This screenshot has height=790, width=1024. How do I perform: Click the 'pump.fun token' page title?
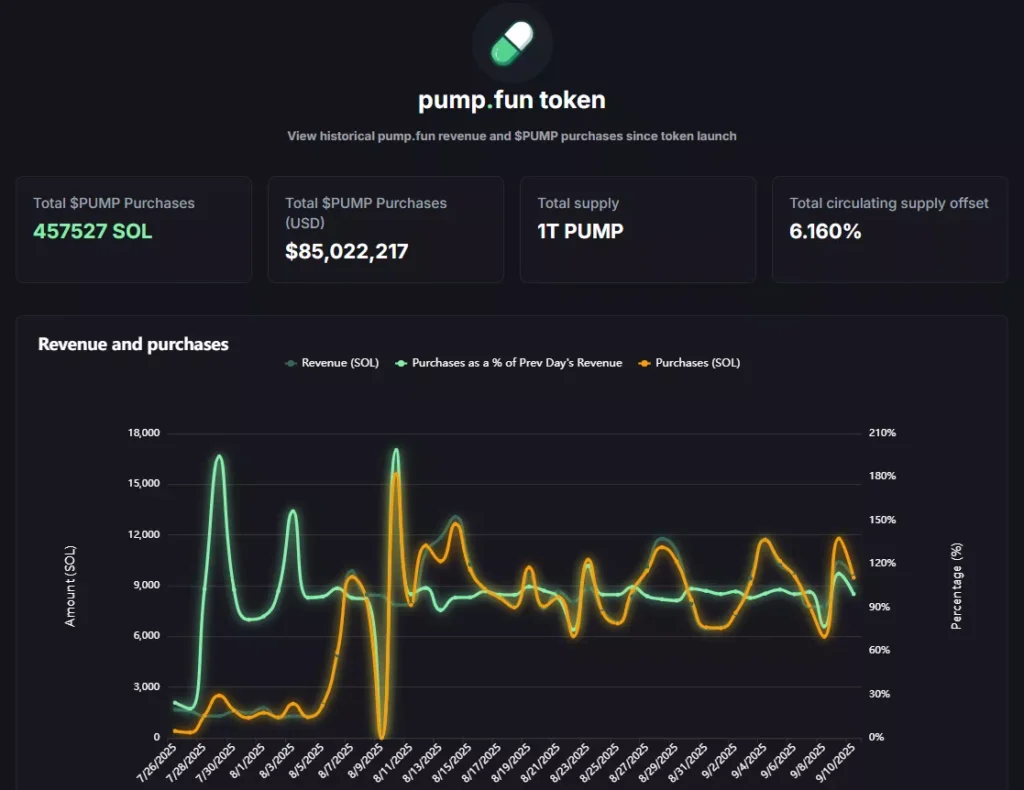click(x=512, y=100)
